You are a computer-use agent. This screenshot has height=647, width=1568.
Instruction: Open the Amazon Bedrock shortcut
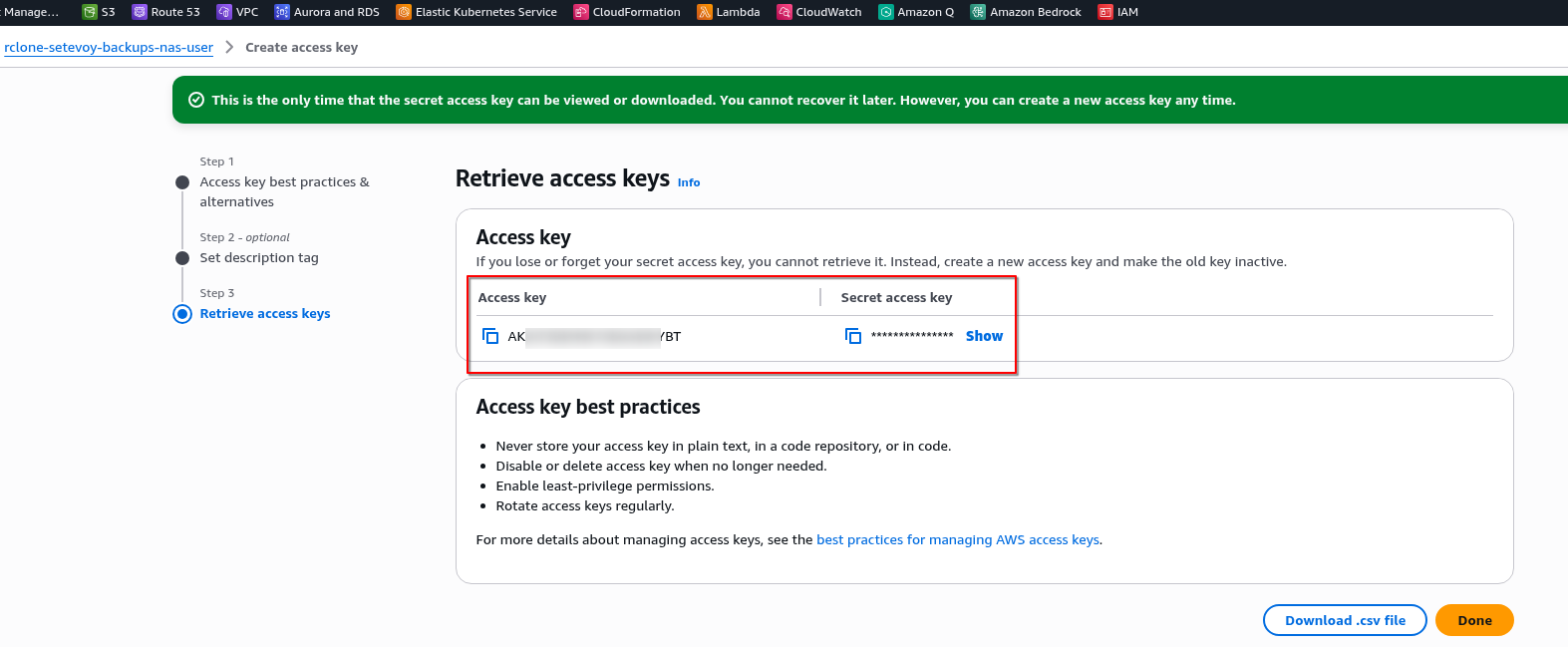979,12
